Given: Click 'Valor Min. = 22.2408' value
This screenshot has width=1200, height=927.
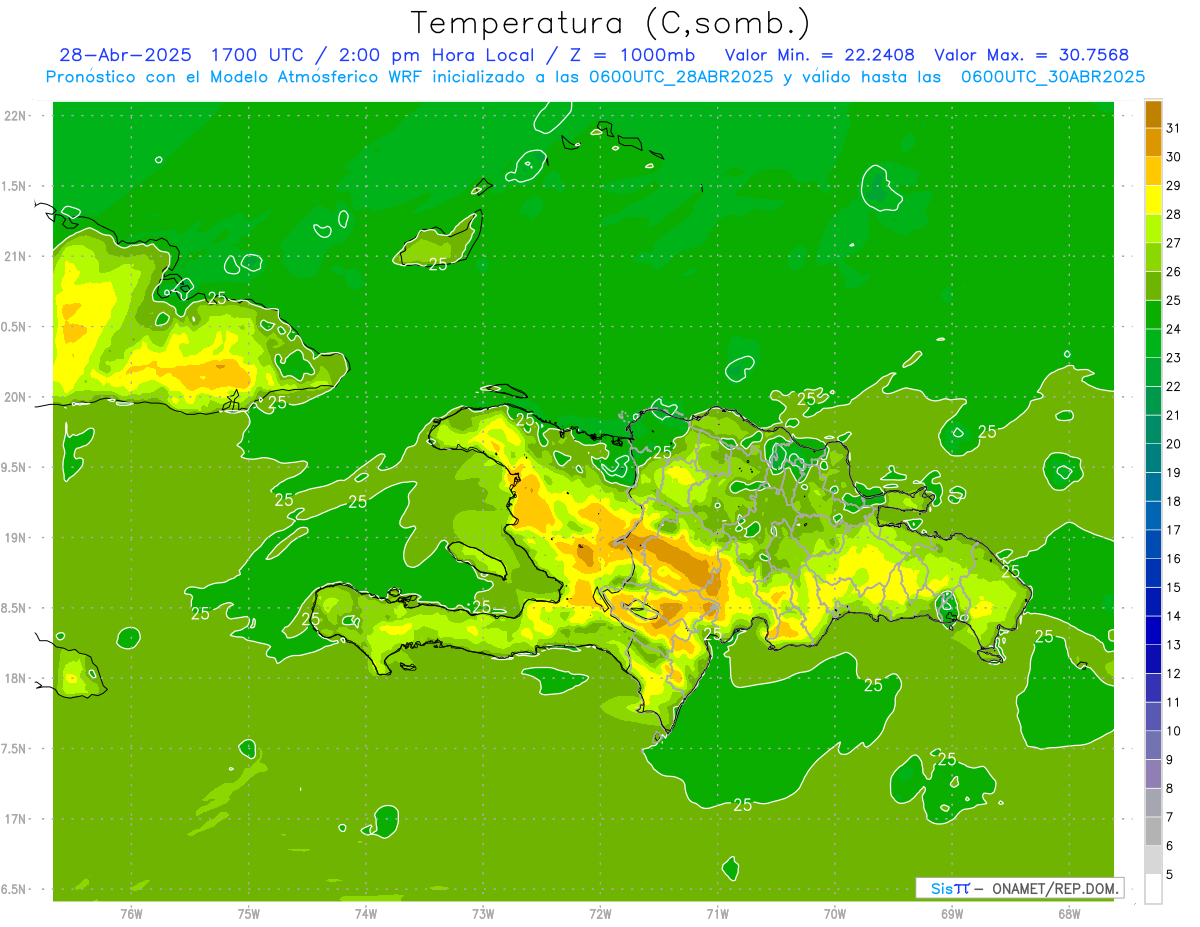Looking at the screenshot, I should [820, 55].
